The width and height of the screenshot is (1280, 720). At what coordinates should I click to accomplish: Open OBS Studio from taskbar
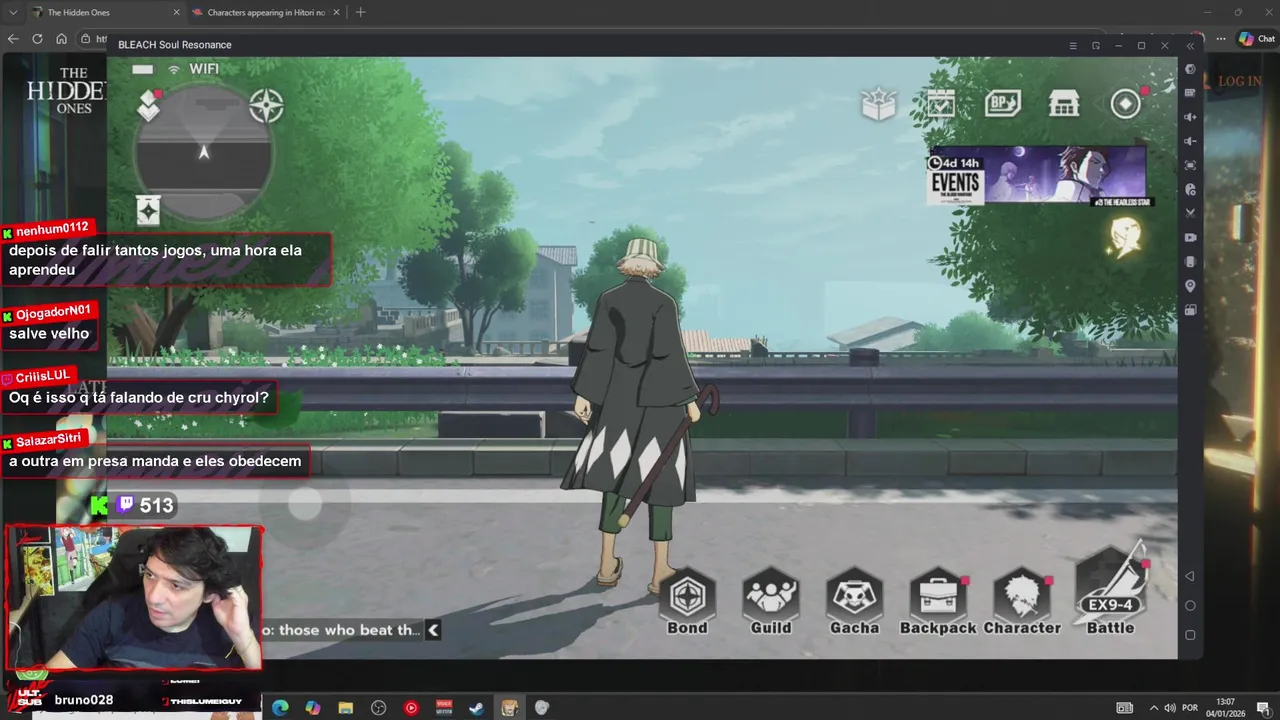[x=379, y=708]
